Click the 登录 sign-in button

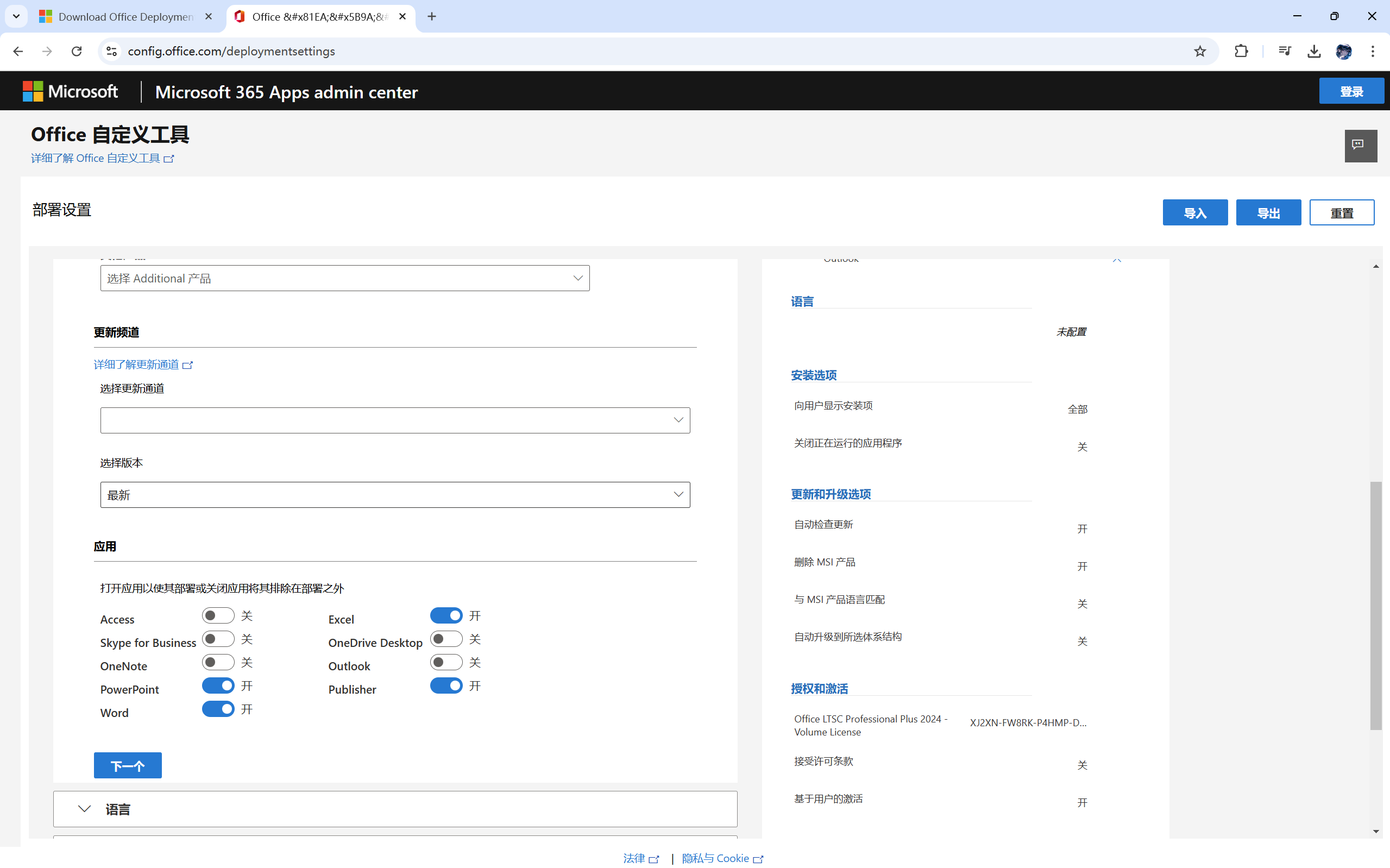pyautogui.click(x=1351, y=91)
